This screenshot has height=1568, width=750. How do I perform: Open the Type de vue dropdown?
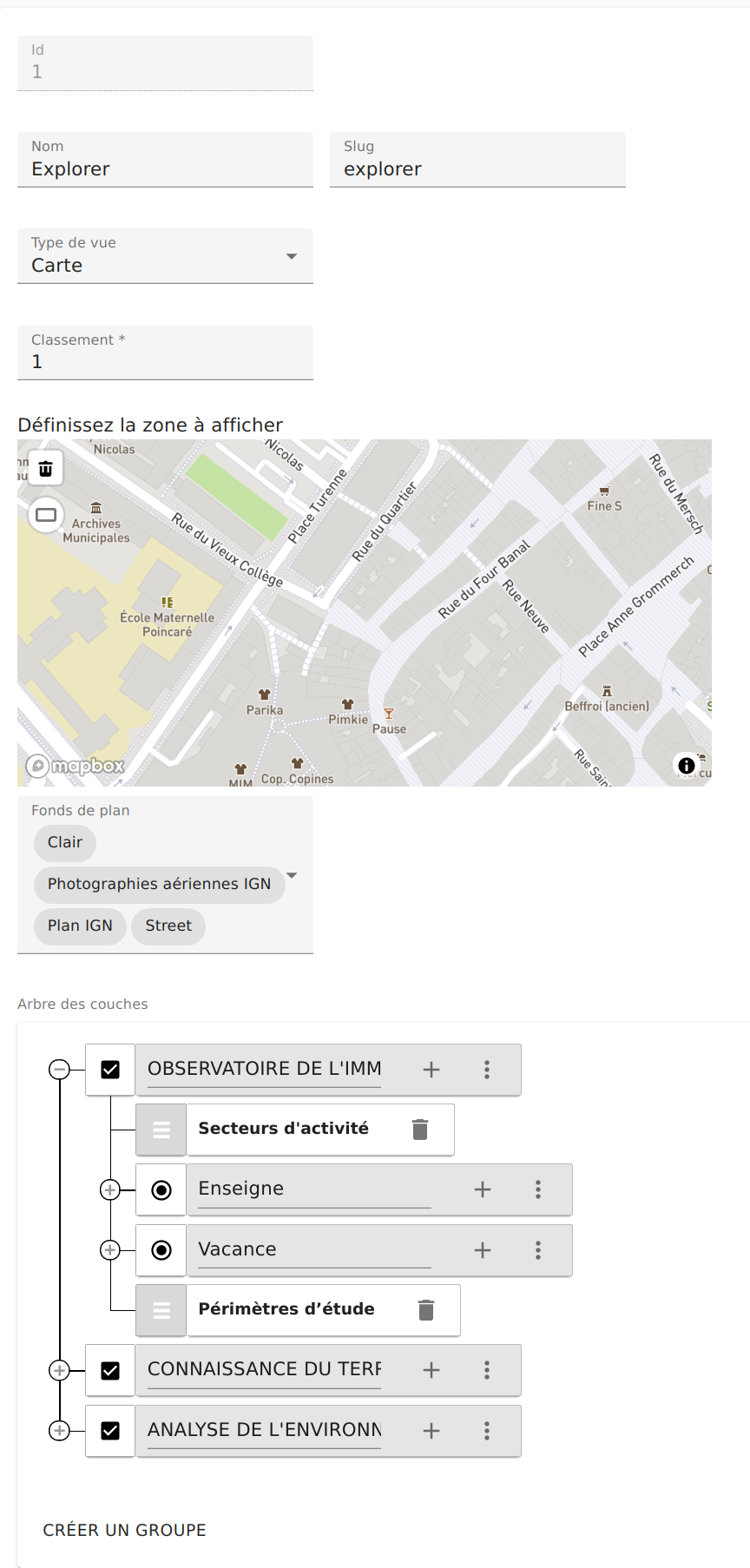[x=165, y=256]
